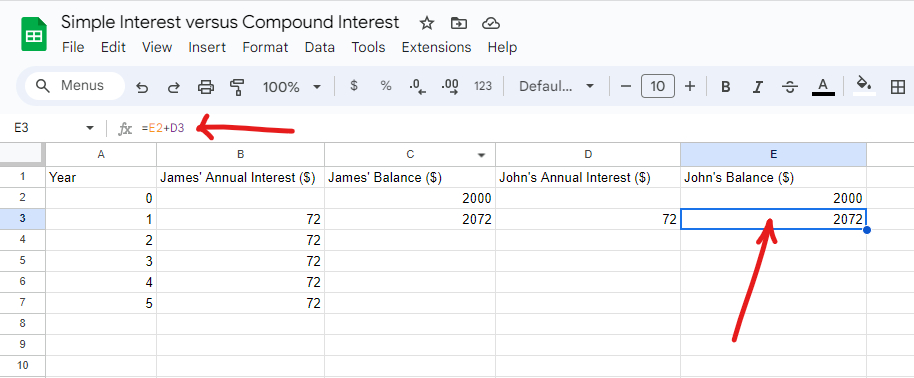Open more number formats (123)
Image resolution: width=914 pixels, height=378 pixels.
[x=483, y=86]
